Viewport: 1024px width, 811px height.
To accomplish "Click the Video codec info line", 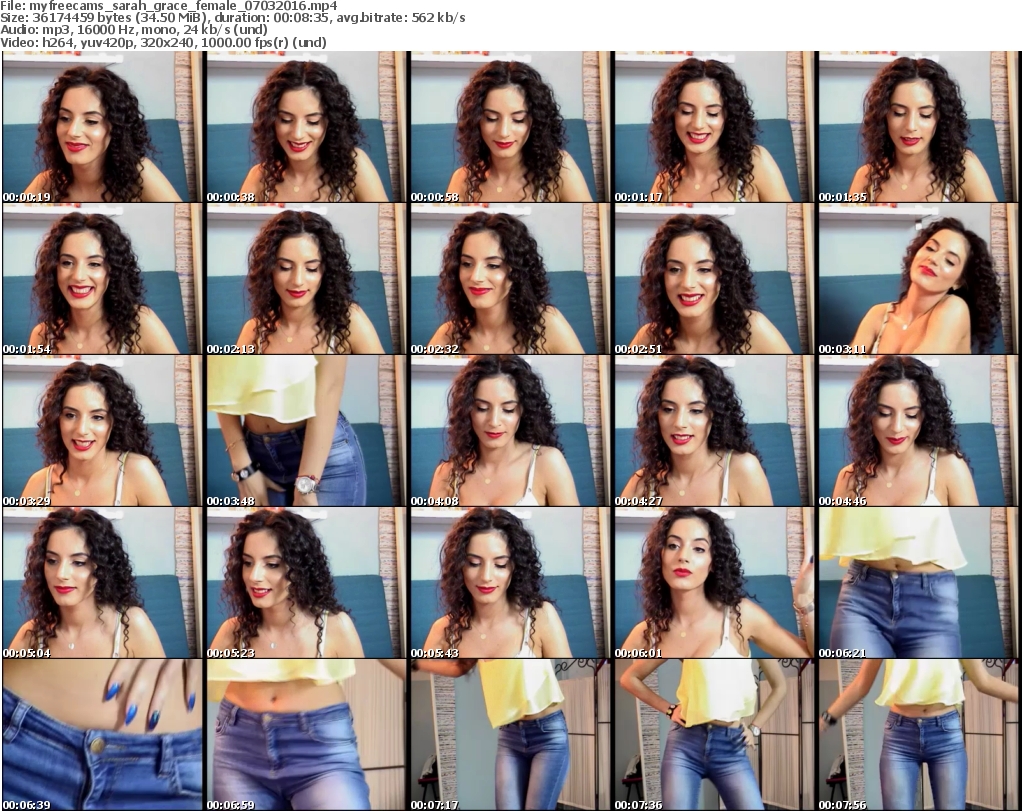I will click(164, 42).
